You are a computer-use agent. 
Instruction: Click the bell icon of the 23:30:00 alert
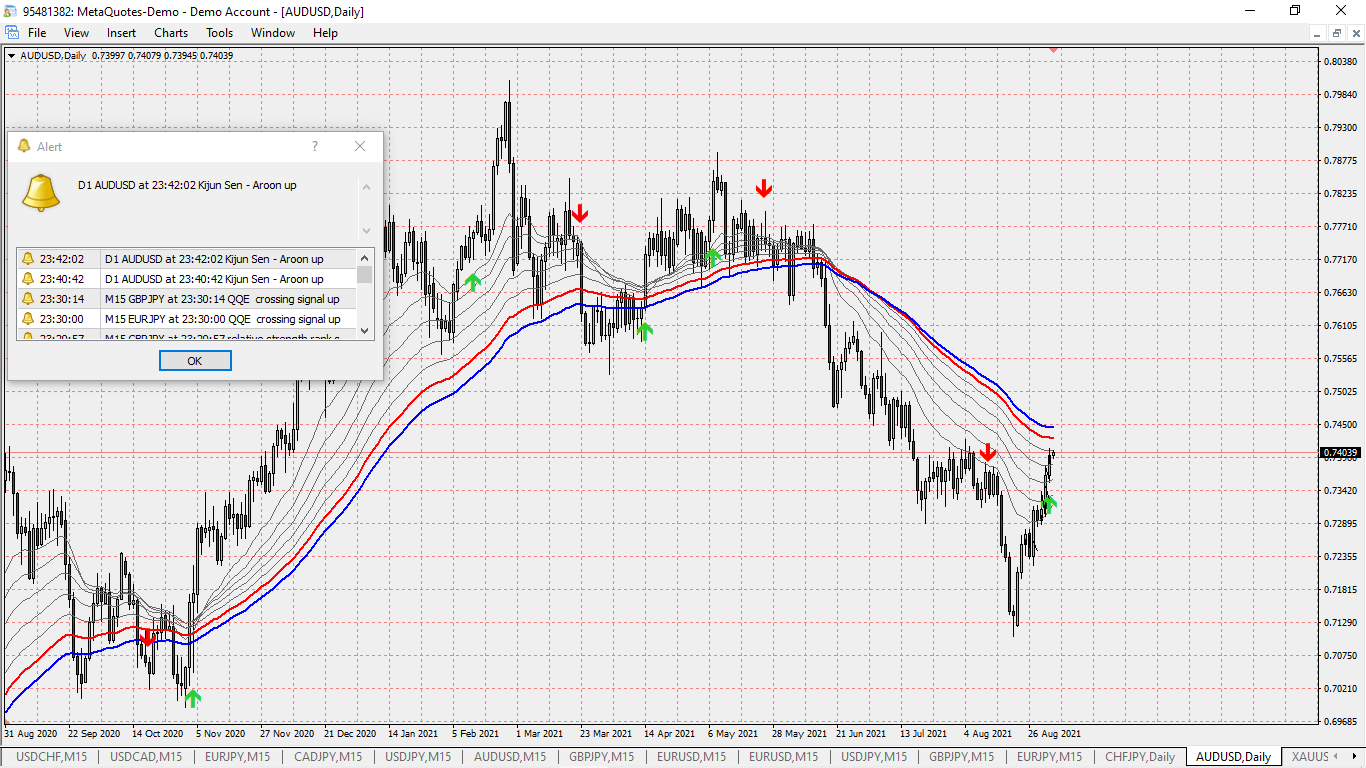[28, 319]
